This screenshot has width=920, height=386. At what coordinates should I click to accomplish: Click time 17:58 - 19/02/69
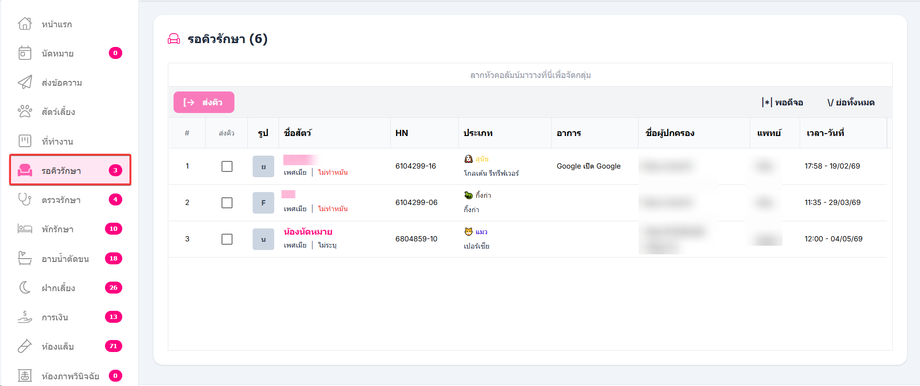[x=833, y=167]
